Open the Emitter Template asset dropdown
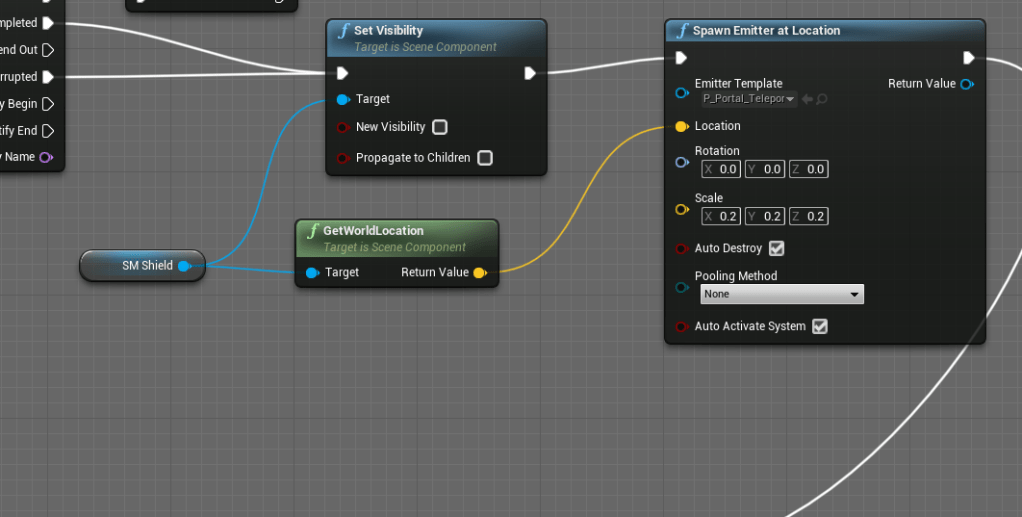Screen dimensions: 1022x517 pos(749,99)
